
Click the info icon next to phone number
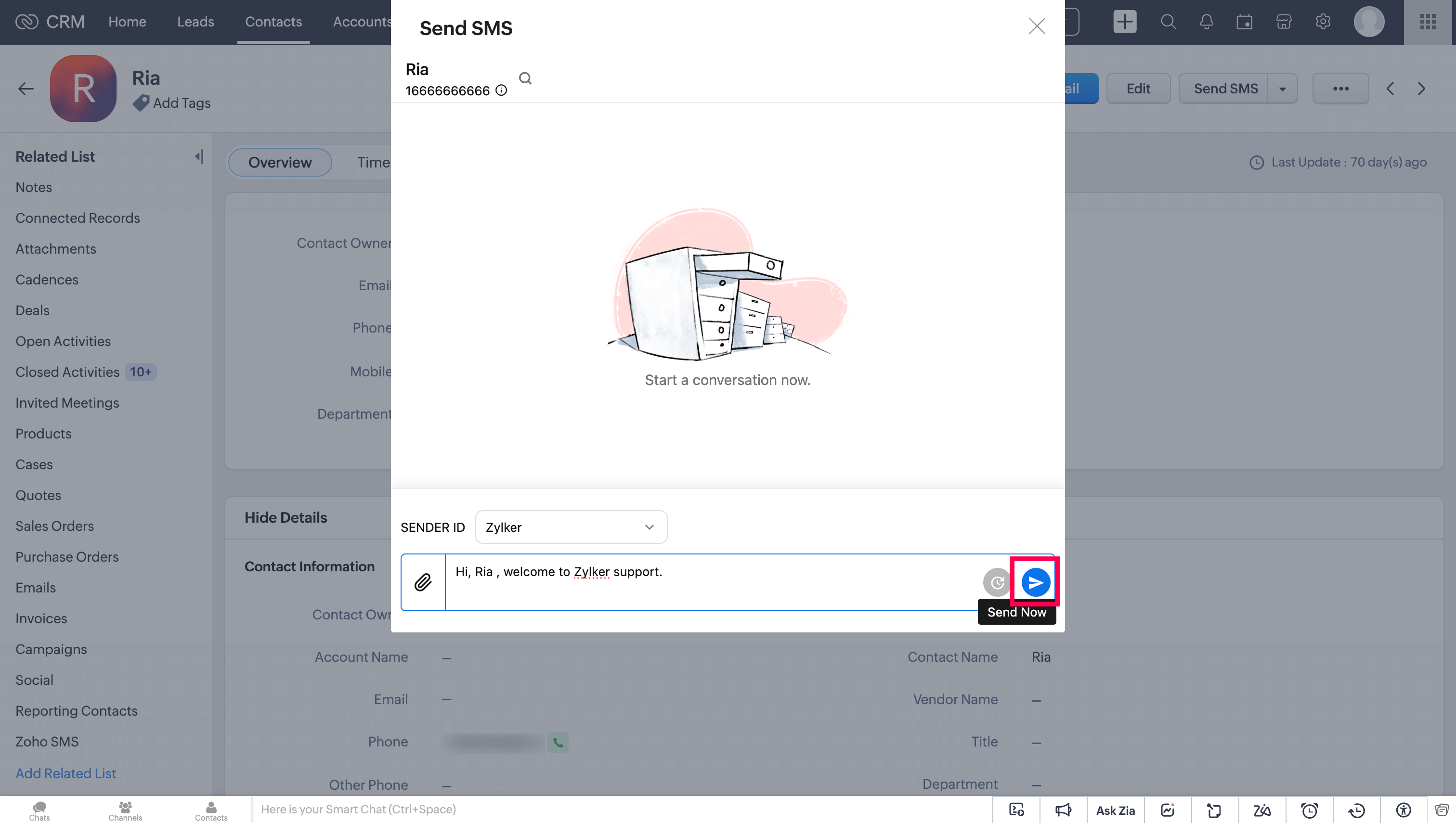[x=501, y=90]
